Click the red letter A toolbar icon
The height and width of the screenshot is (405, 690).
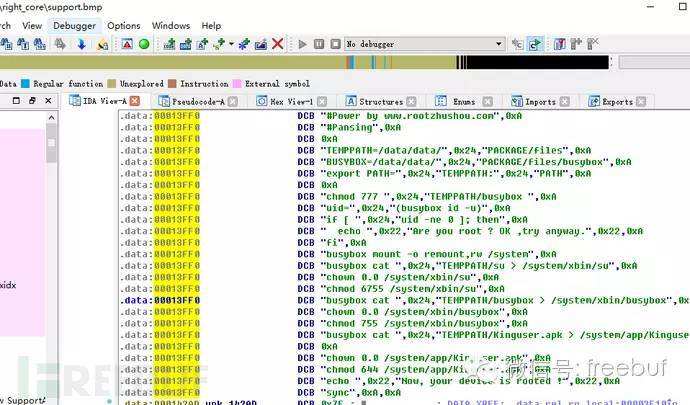click(127, 44)
